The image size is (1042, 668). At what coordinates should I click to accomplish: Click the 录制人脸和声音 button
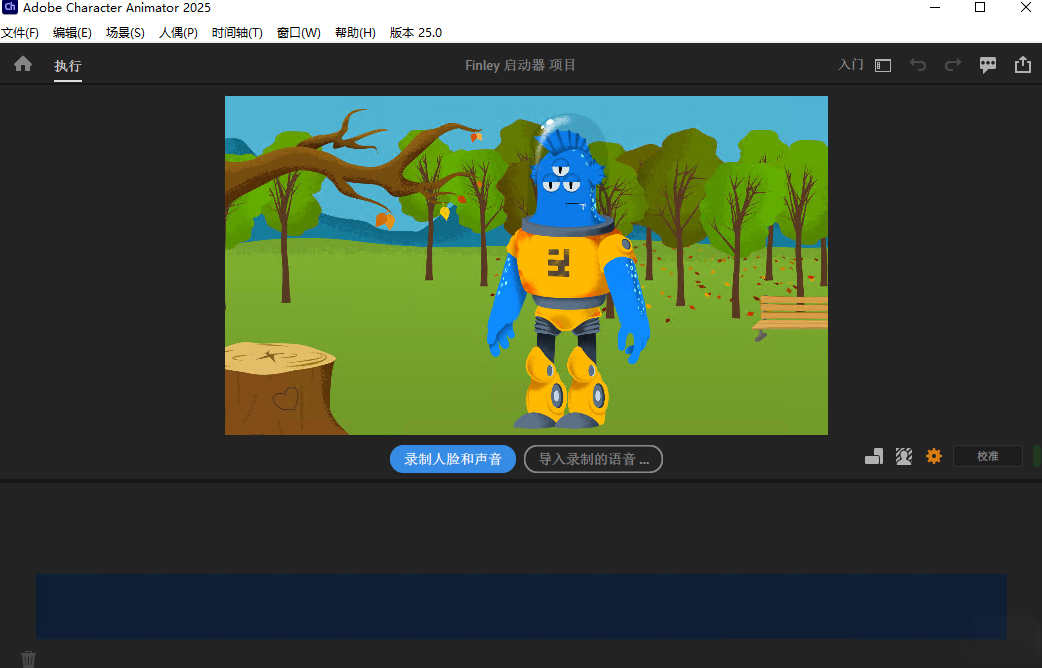point(453,459)
